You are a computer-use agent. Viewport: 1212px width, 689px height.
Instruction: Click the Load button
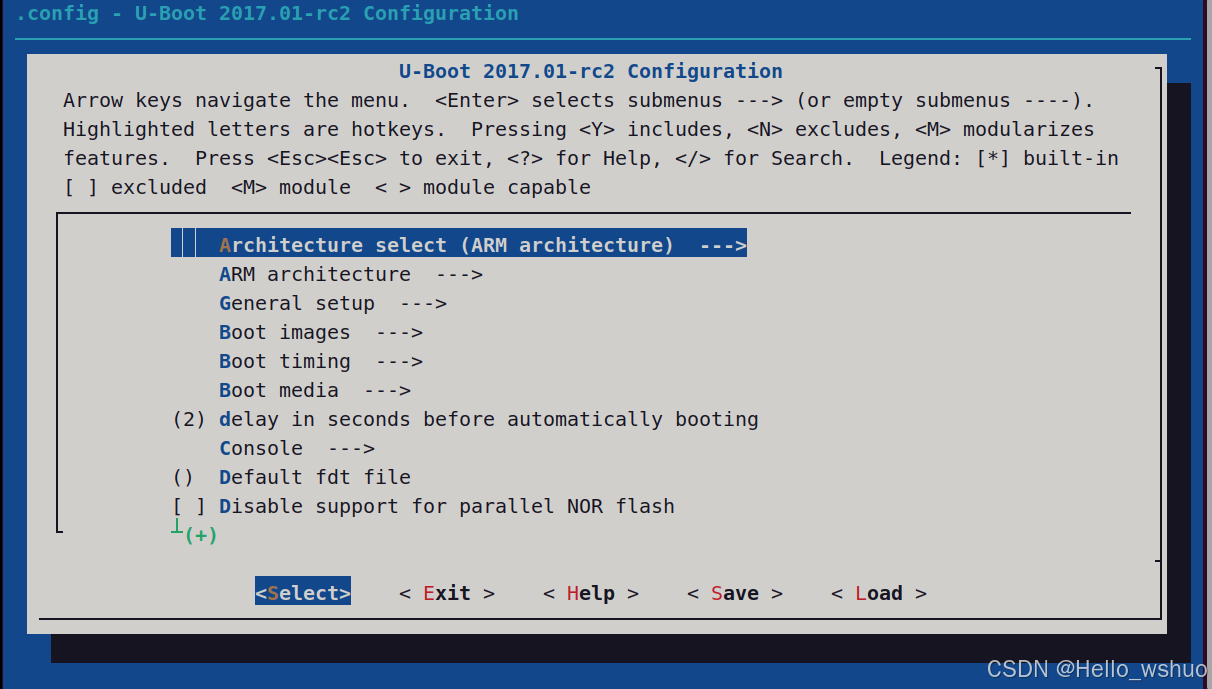[x=879, y=593]
